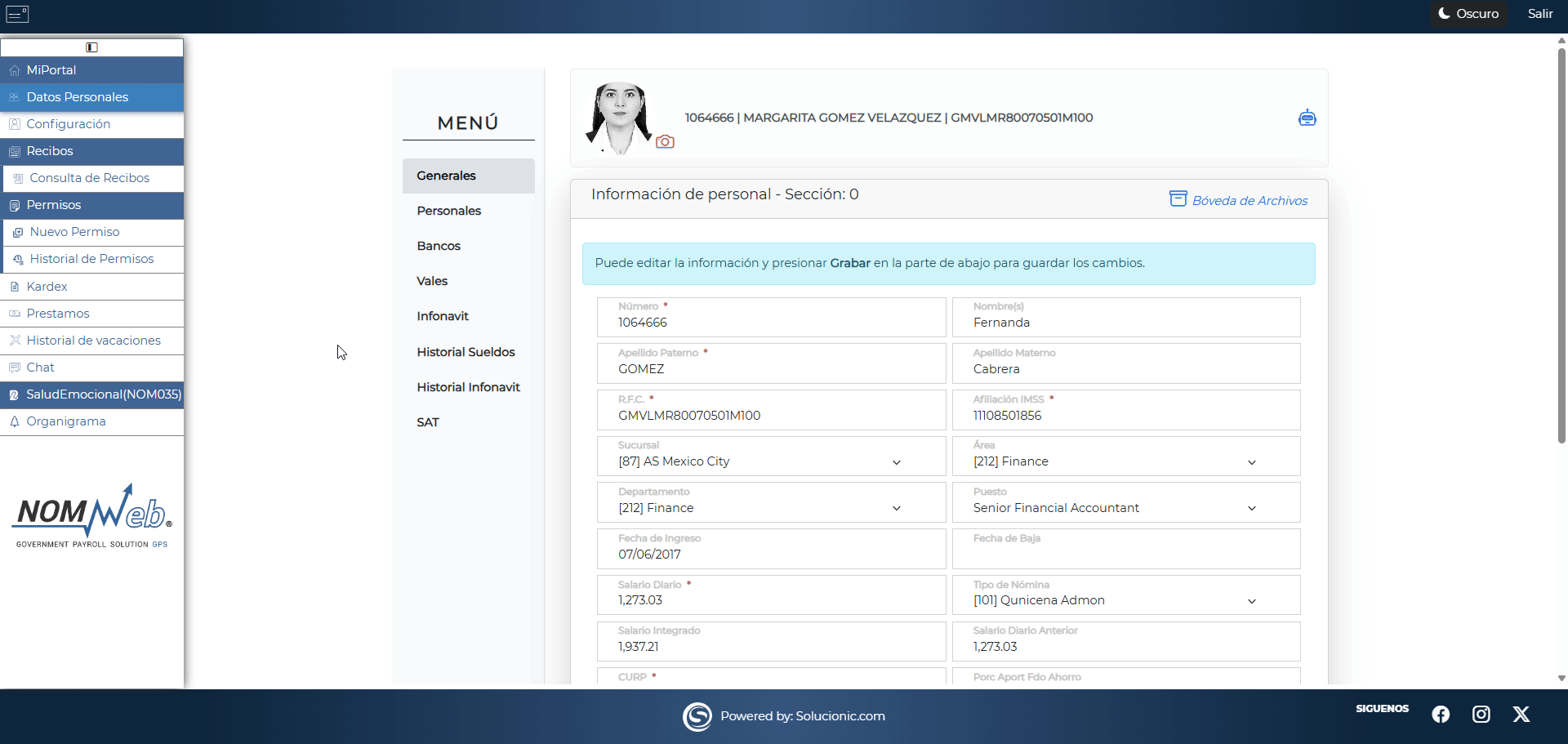Toggle Oscuro dark mode
The width and height of the screenshot is (1568, 744).
[1468, 14]
